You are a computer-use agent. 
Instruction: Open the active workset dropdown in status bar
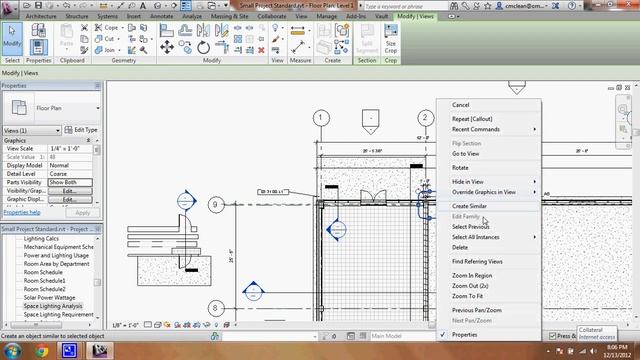pos(315,337)
